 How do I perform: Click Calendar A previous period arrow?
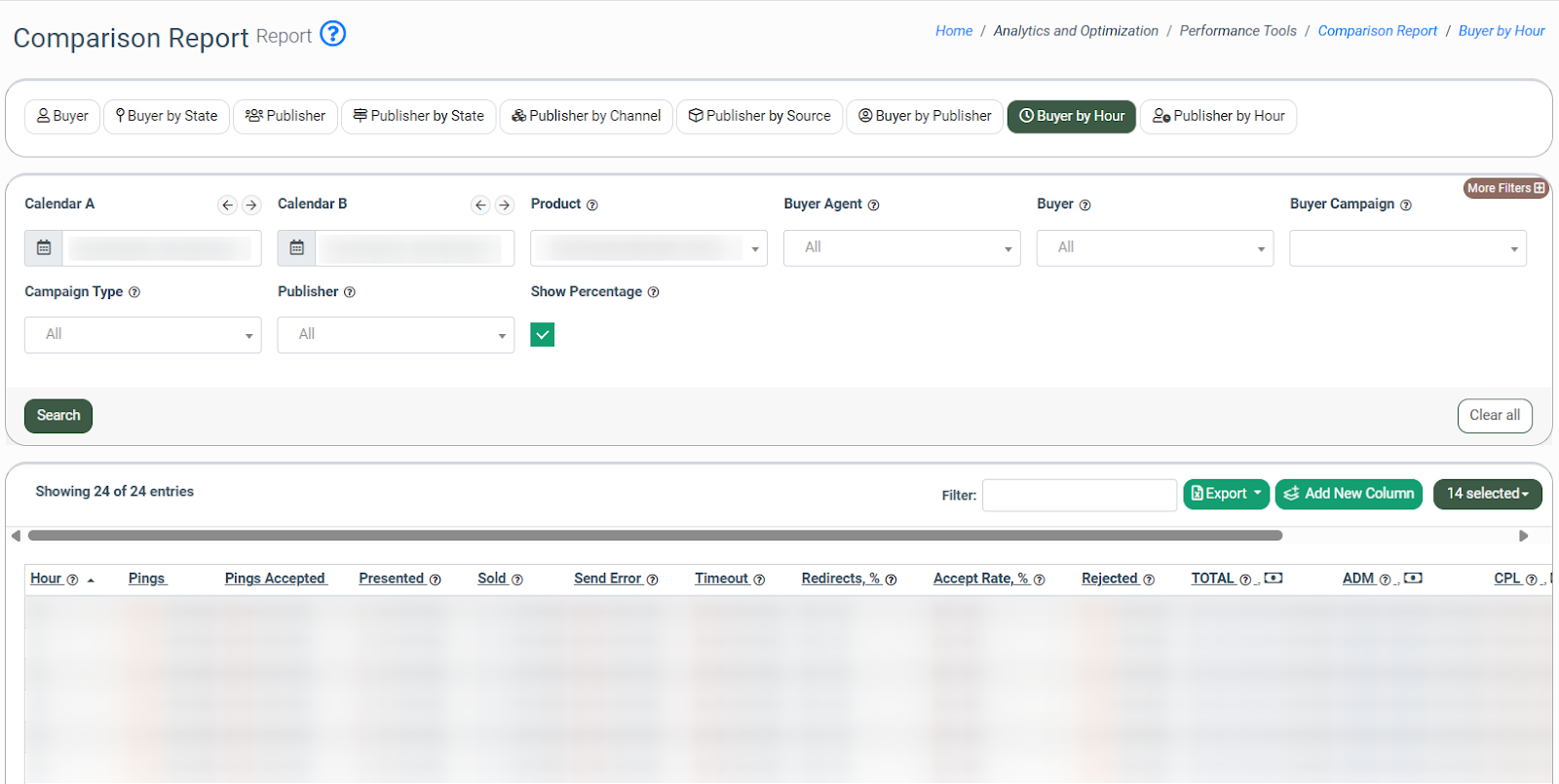[227, 205]
